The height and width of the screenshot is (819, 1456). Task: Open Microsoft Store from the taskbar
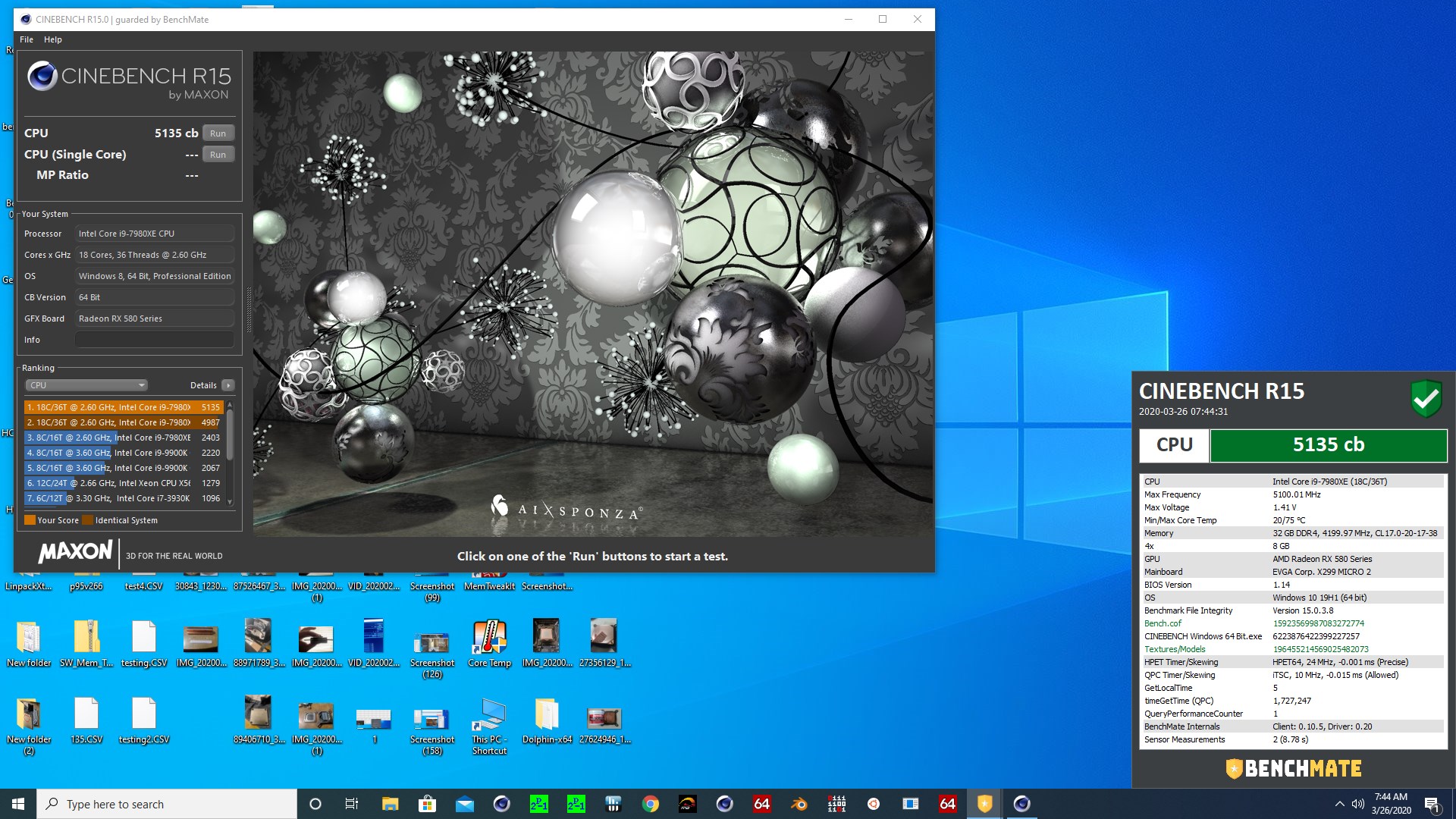[x=427, y=804]
